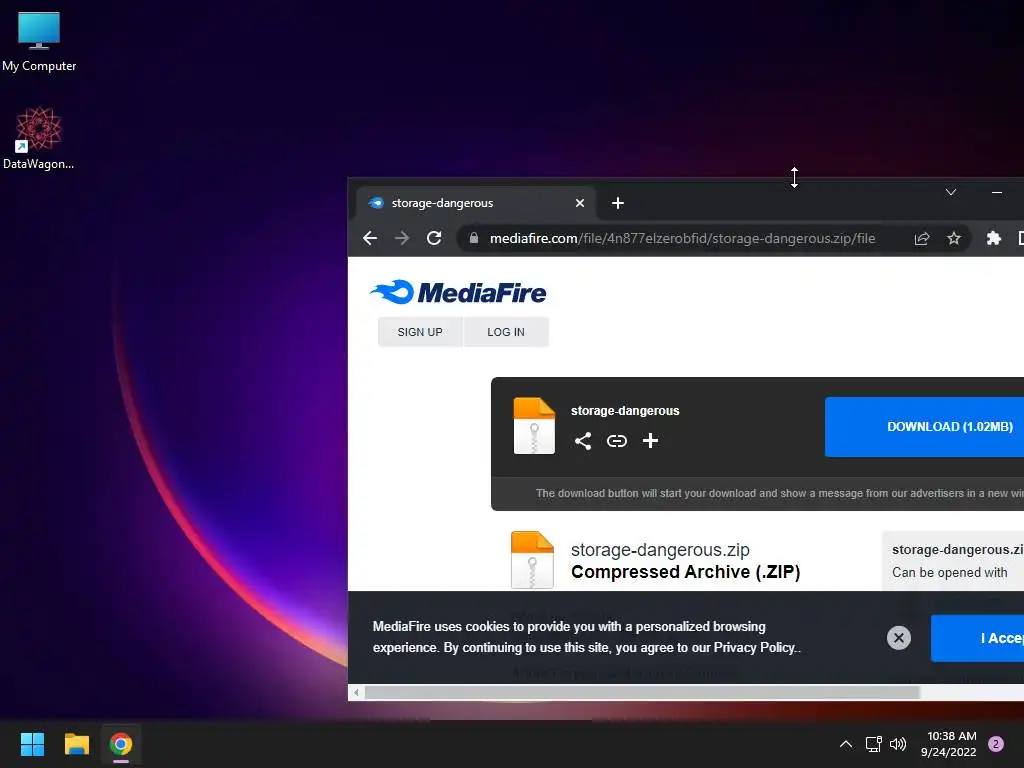The width and height of the screenshot is (1024, 768).
Task: Open File Explorer from taskbar
Action: pos(76,744)
